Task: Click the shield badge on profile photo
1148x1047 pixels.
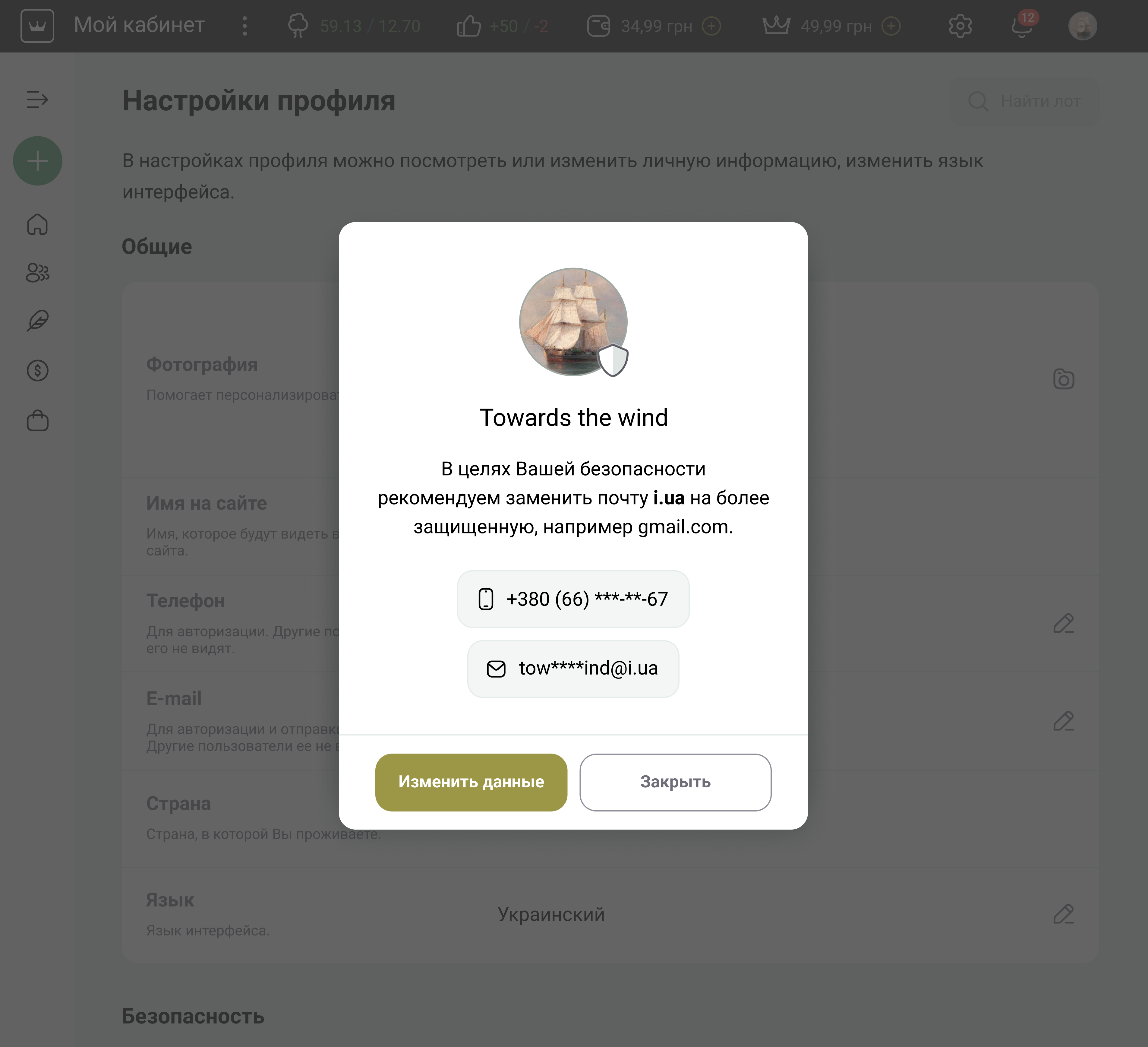Action: [613, 360]
